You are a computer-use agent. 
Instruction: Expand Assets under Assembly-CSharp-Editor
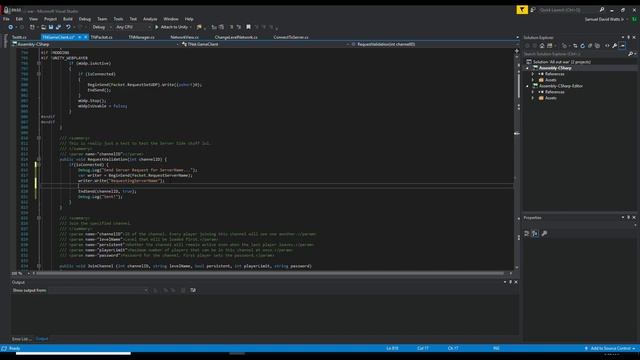(533, 98)
